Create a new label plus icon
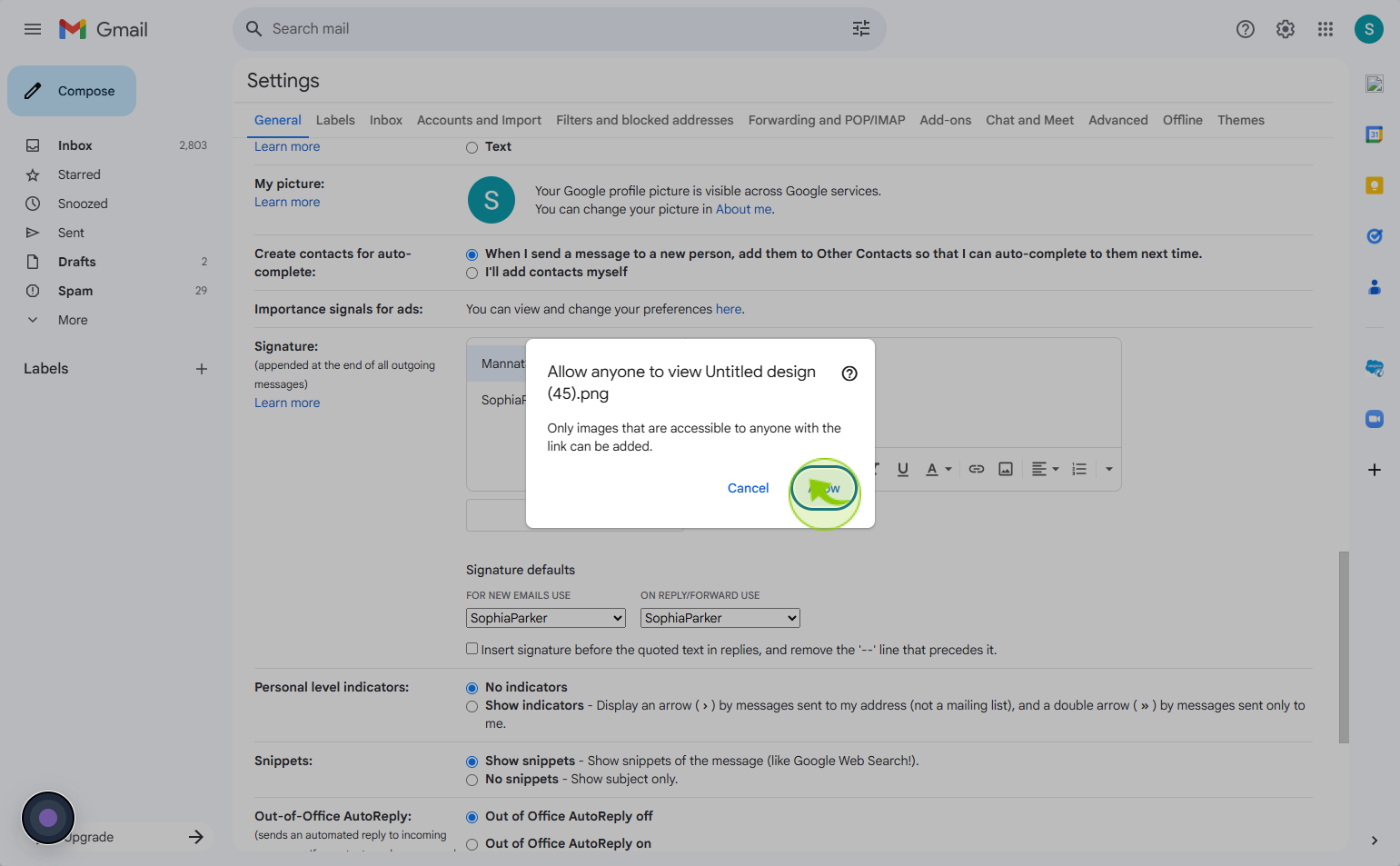Image resolution: width=1400 pixels, height=866 pixels. point(202,369)
